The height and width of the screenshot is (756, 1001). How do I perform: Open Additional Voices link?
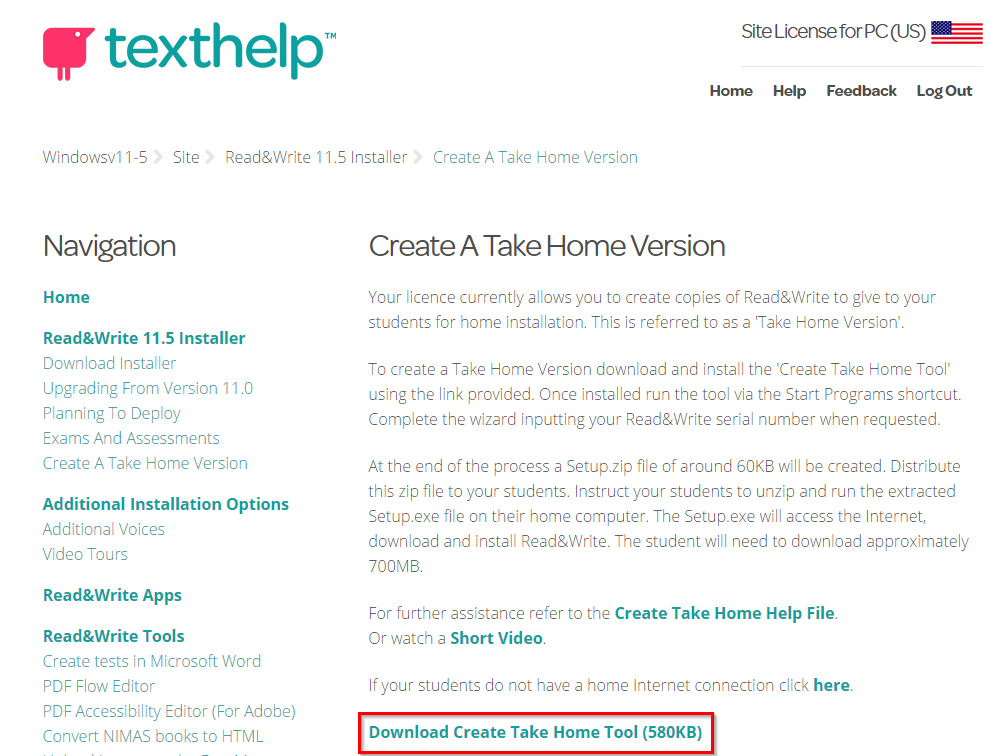103,529
